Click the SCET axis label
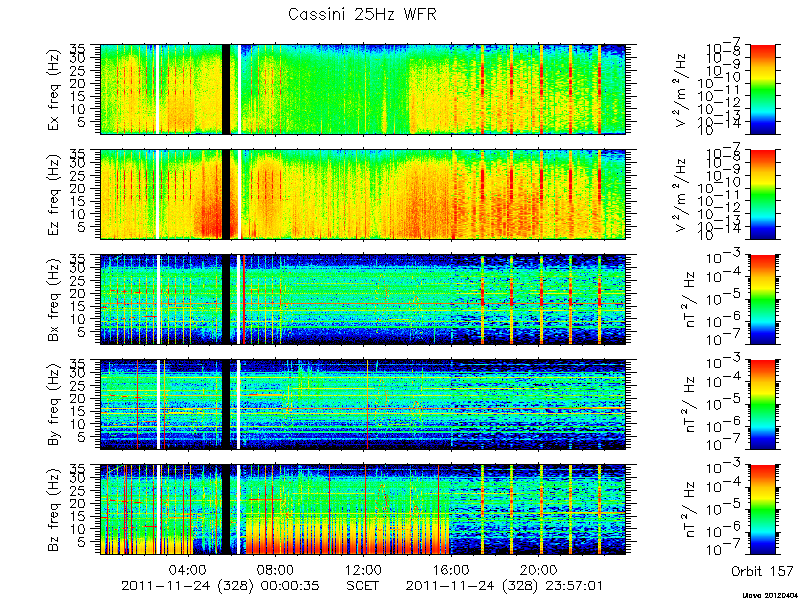This screenshot has height=600, width=800. pos(363,585)
